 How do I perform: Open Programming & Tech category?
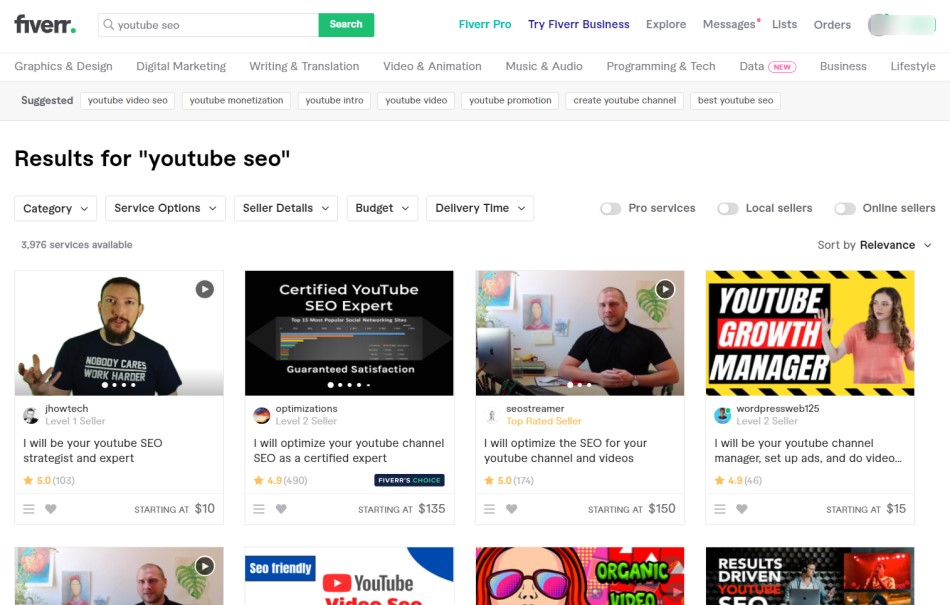point(661,67)
